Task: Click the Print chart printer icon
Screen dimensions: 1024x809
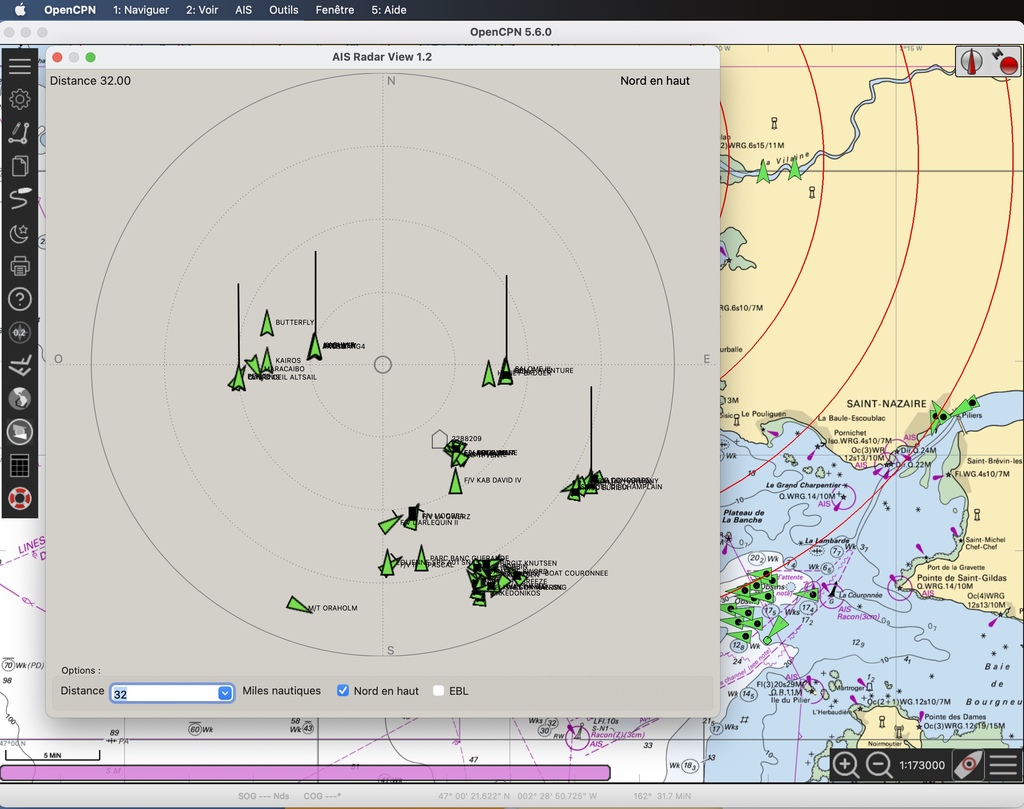Action: click(20, 266)
